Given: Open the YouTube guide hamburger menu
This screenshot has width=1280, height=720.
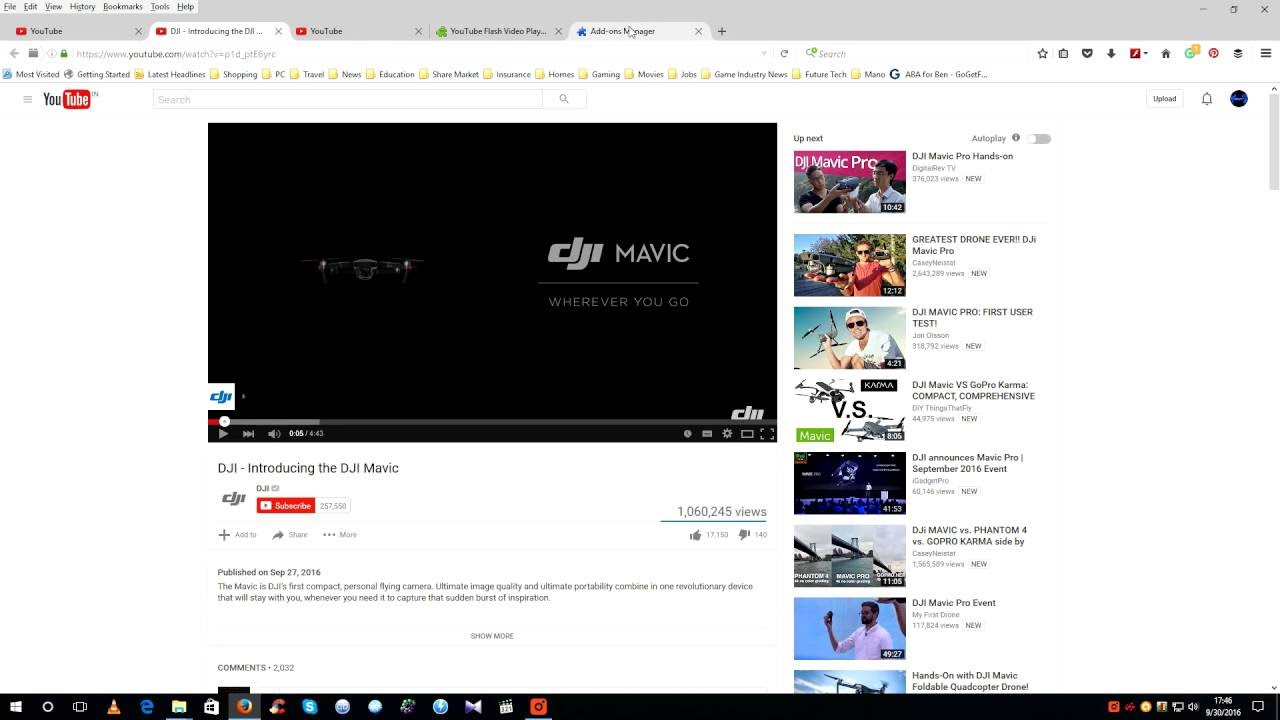Looking at the screenshot, I should click(x=27, y=99).
